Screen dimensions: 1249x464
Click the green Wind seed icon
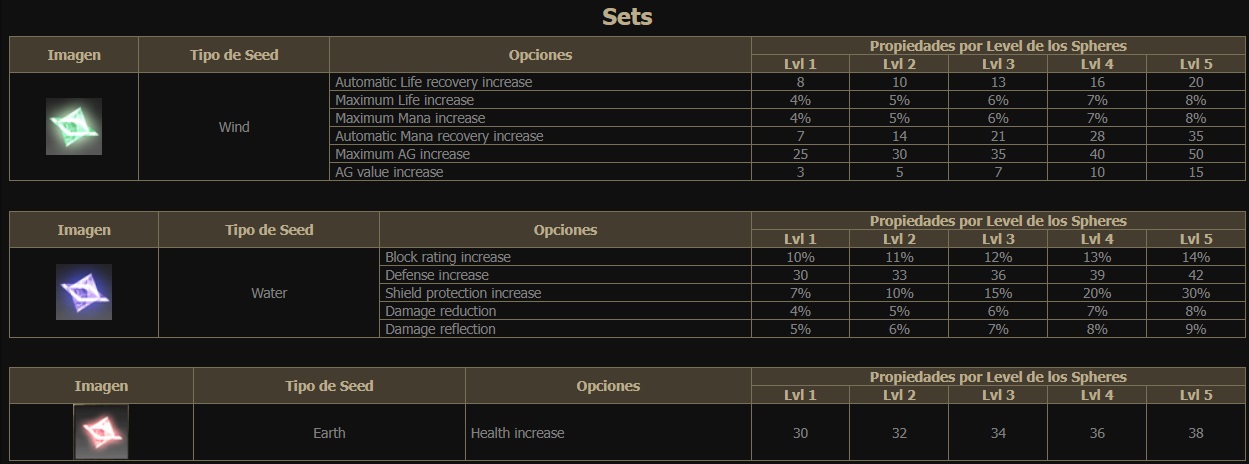[74, 126]
